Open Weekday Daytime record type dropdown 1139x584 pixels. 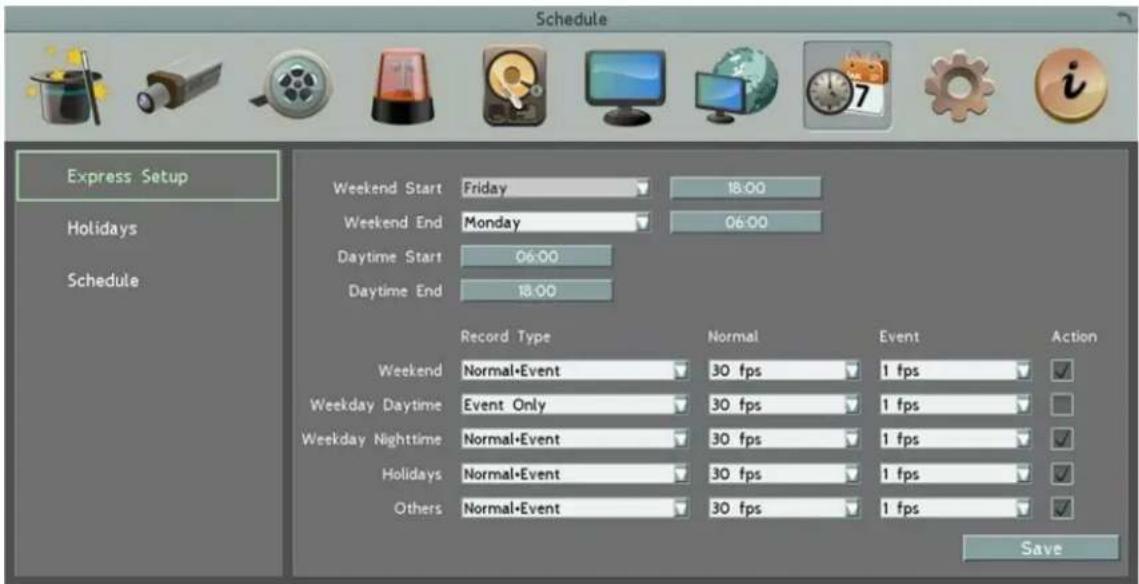575,405
